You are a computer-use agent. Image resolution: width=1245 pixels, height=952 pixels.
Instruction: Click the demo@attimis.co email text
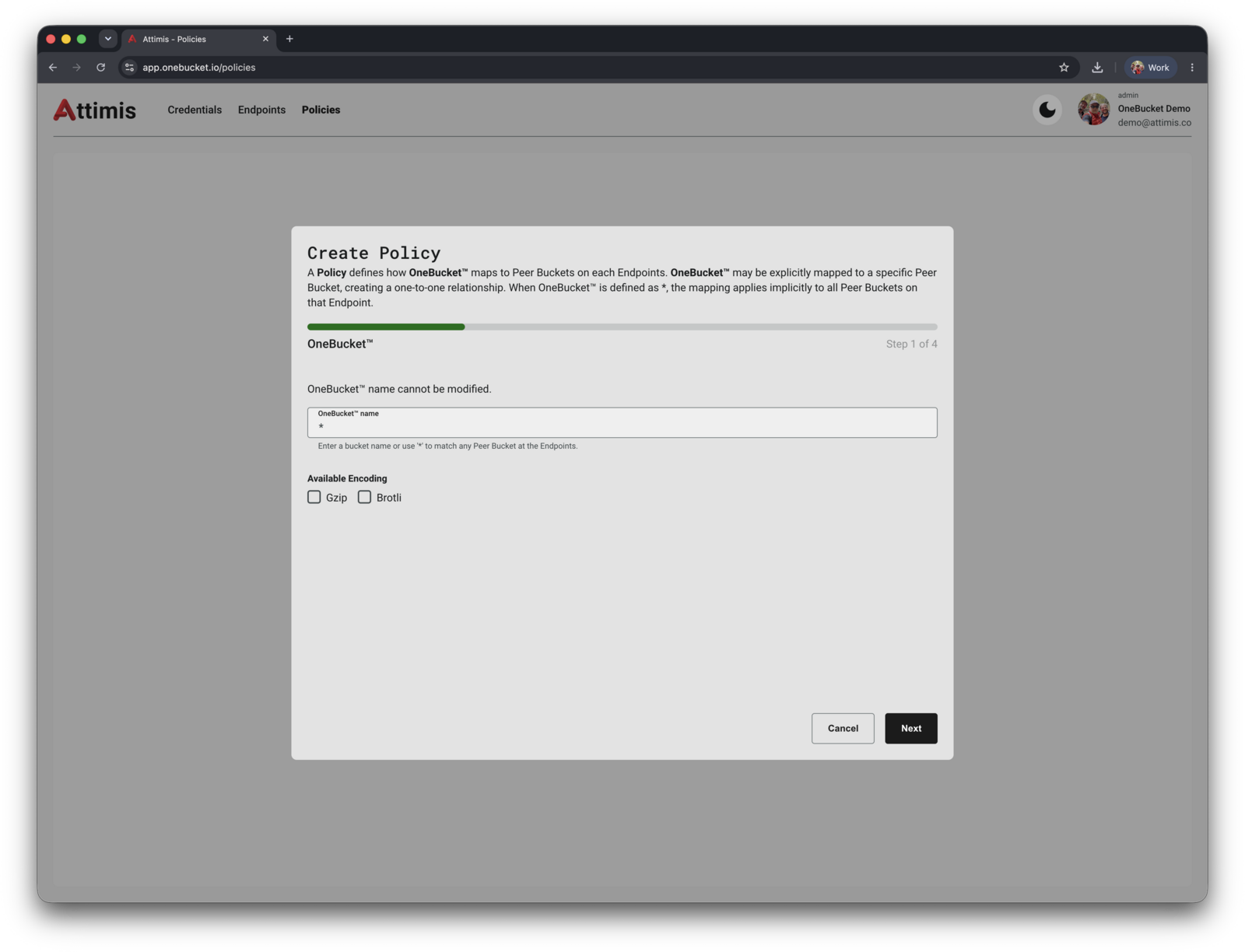tap(1154, 123)
